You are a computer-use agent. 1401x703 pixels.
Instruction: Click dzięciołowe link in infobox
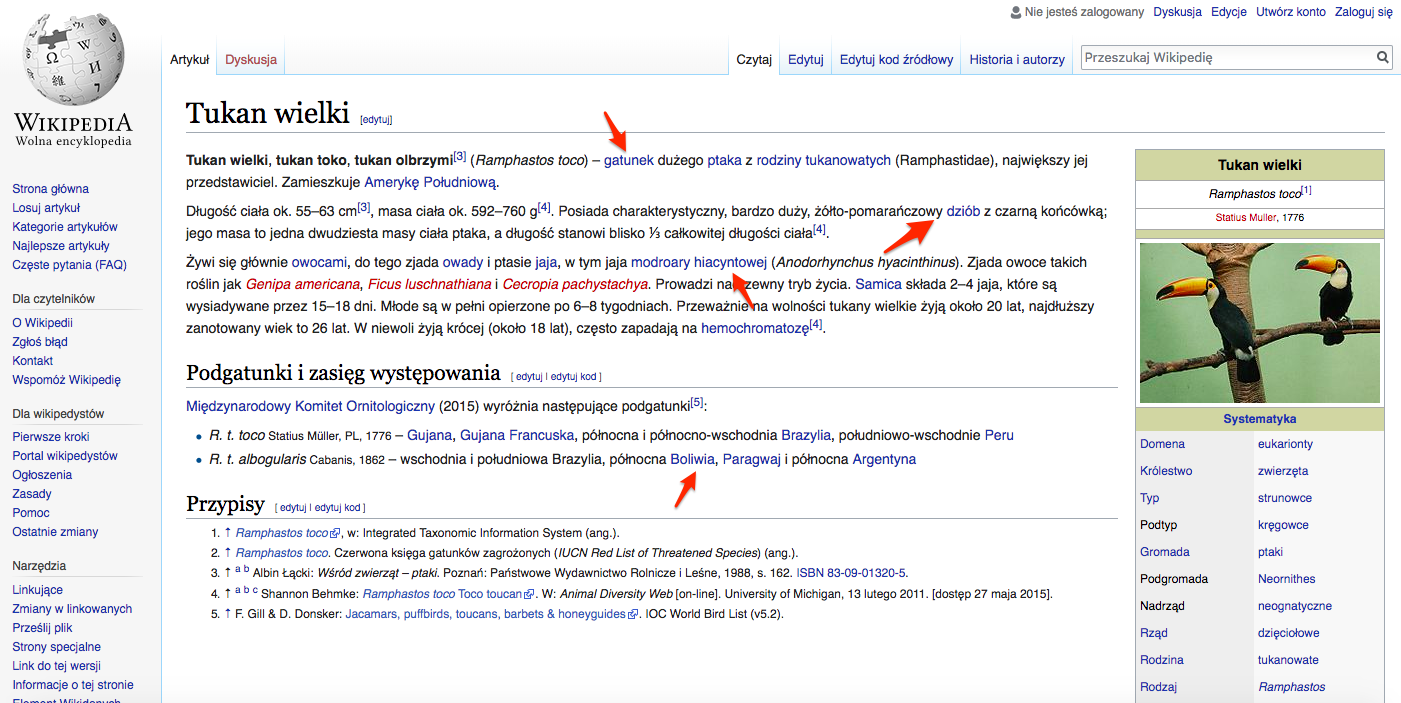[1289, 633]
